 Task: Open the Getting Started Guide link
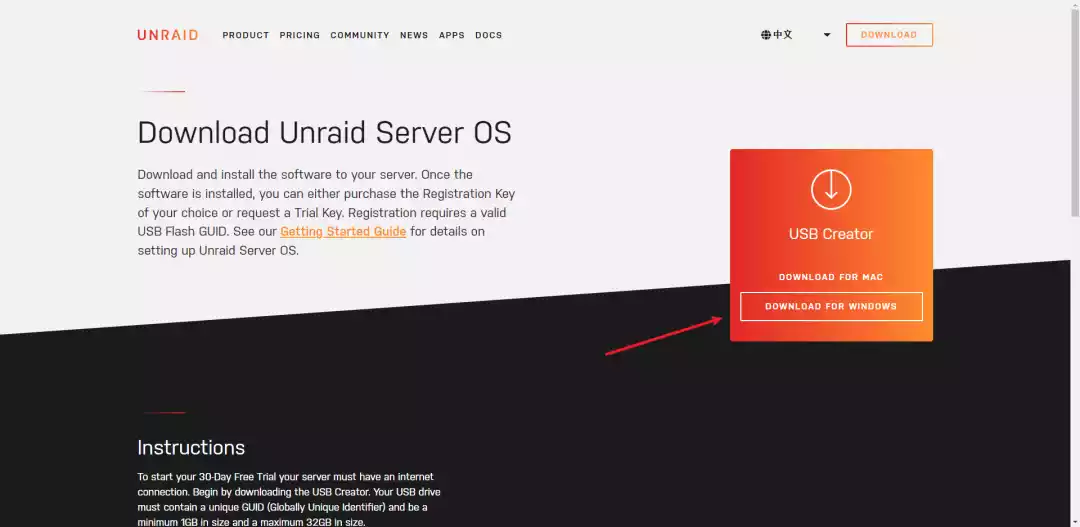[343, 231]
